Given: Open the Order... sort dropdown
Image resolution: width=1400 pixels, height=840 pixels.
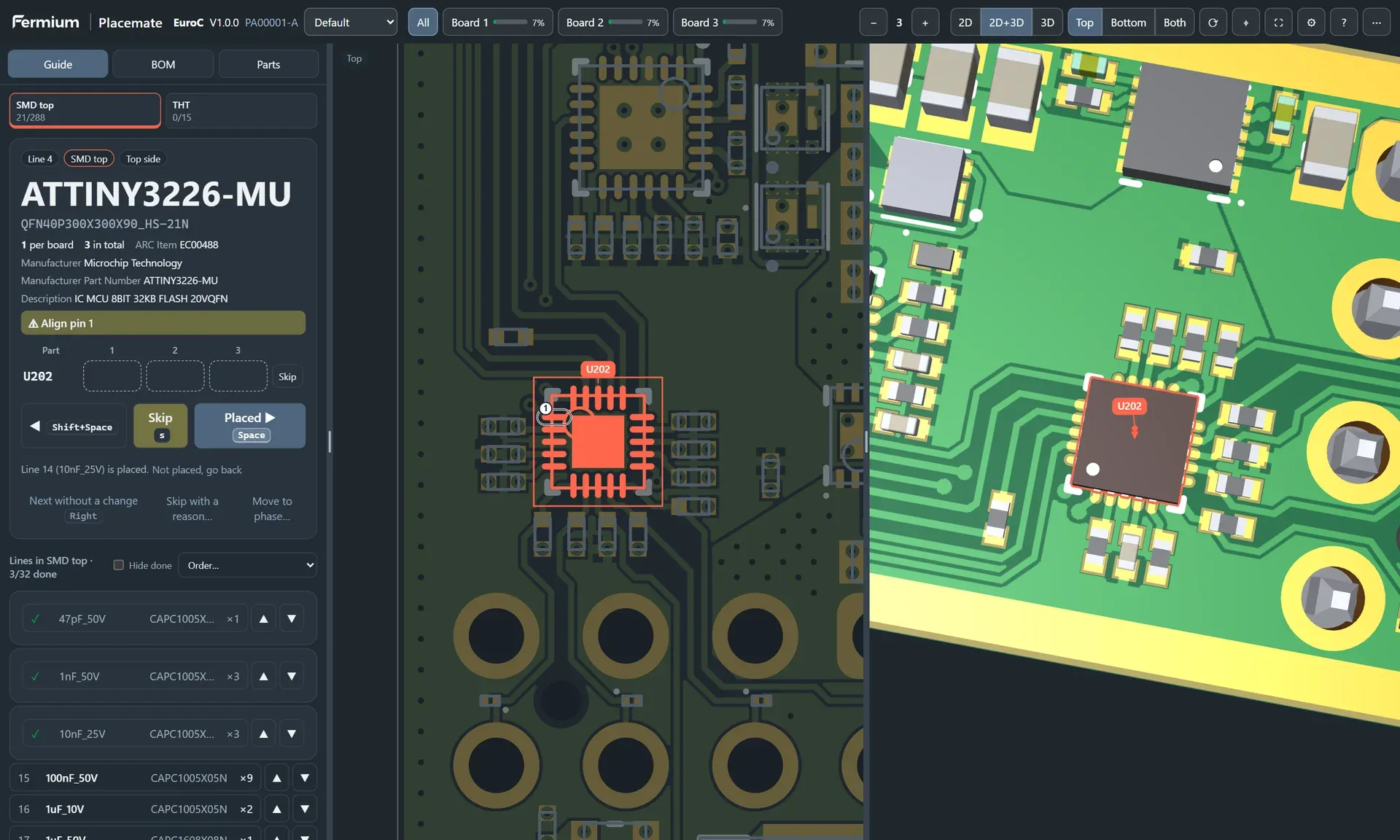Looking at the screenshot, I should [x=249, y=565].
